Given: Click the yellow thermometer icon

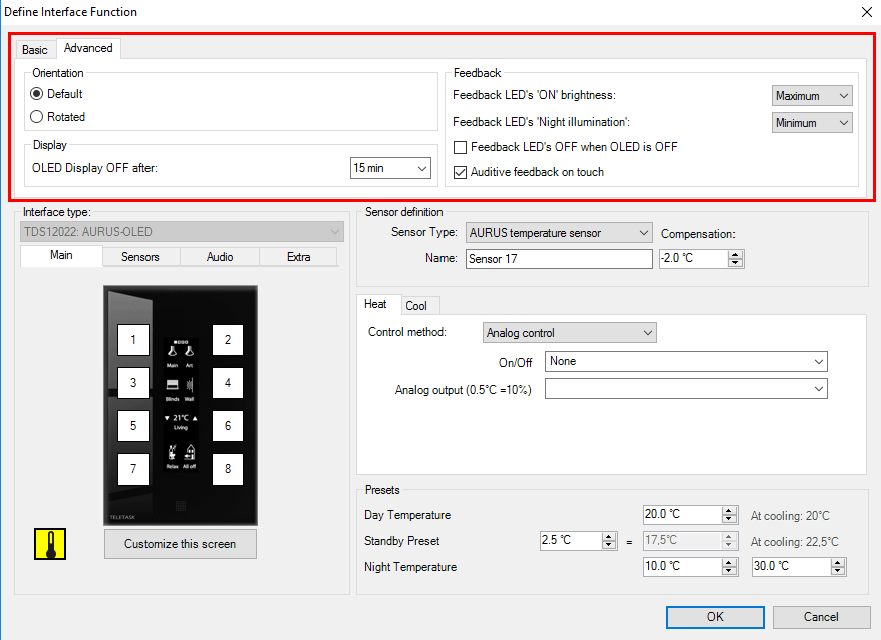Looking at the screenshot, I should pyautogui.click(x=48, y=543).
